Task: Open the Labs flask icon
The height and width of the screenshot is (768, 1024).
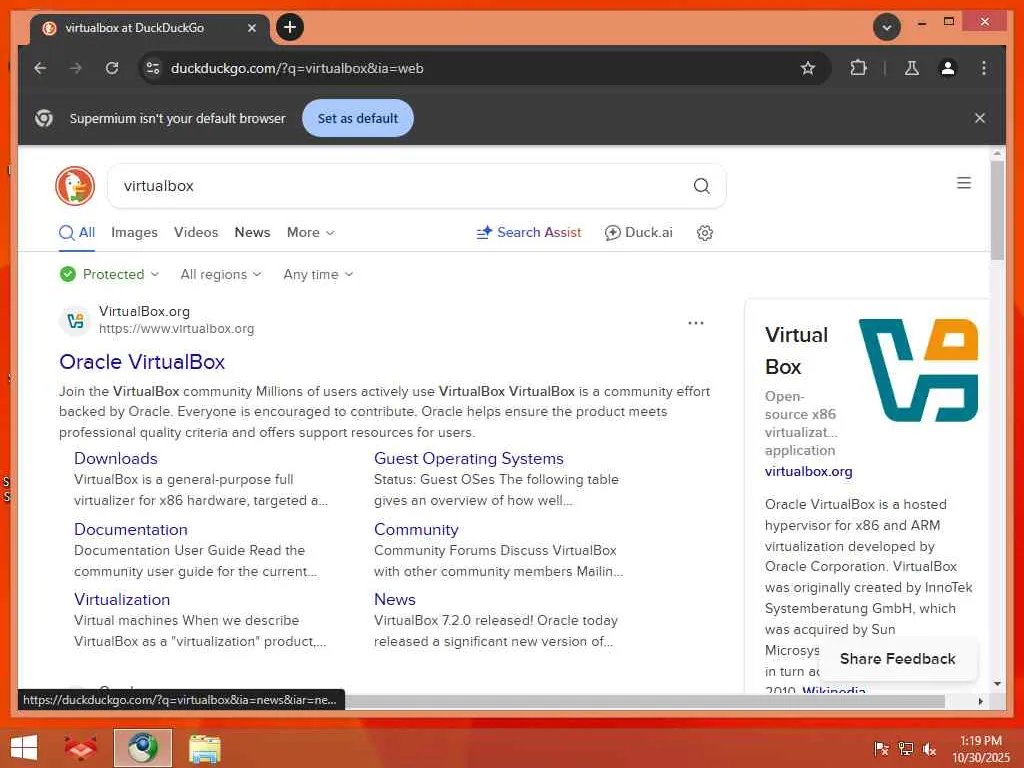Action: (912, 68)
